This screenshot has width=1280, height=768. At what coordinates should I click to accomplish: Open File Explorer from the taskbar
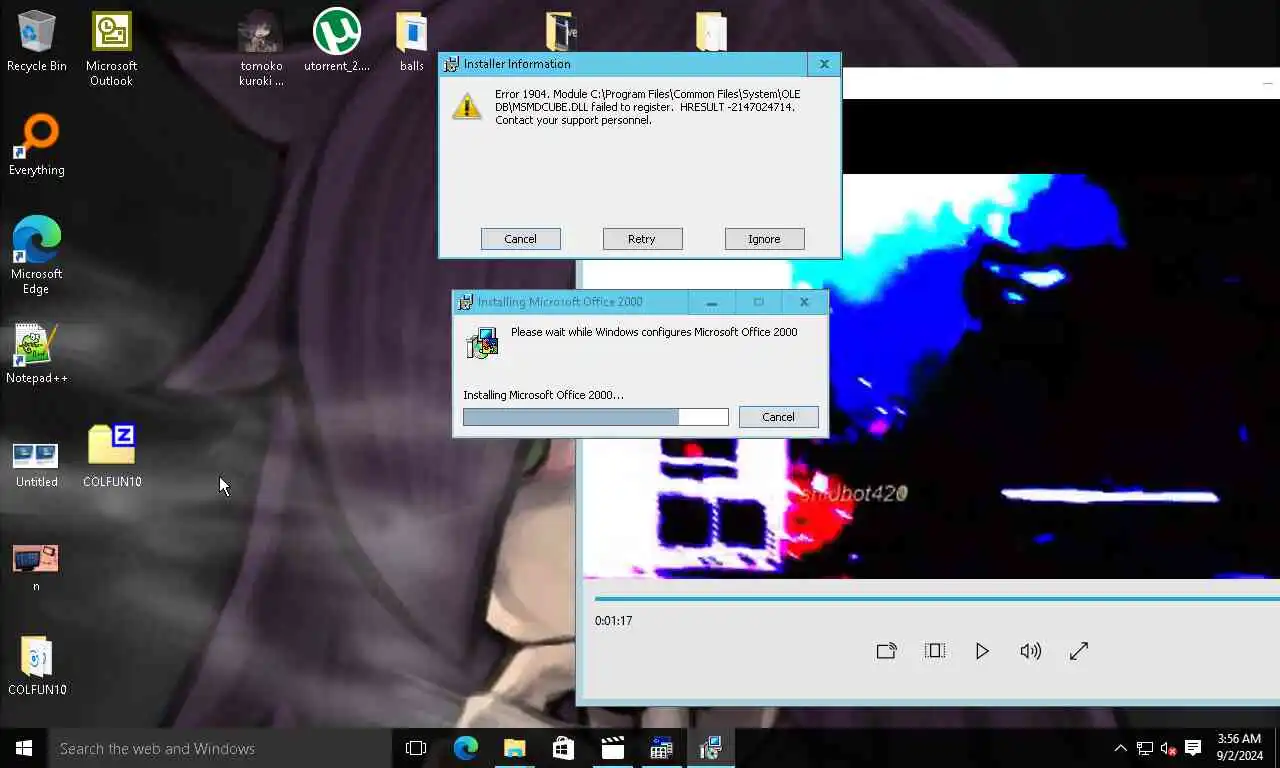514,748
